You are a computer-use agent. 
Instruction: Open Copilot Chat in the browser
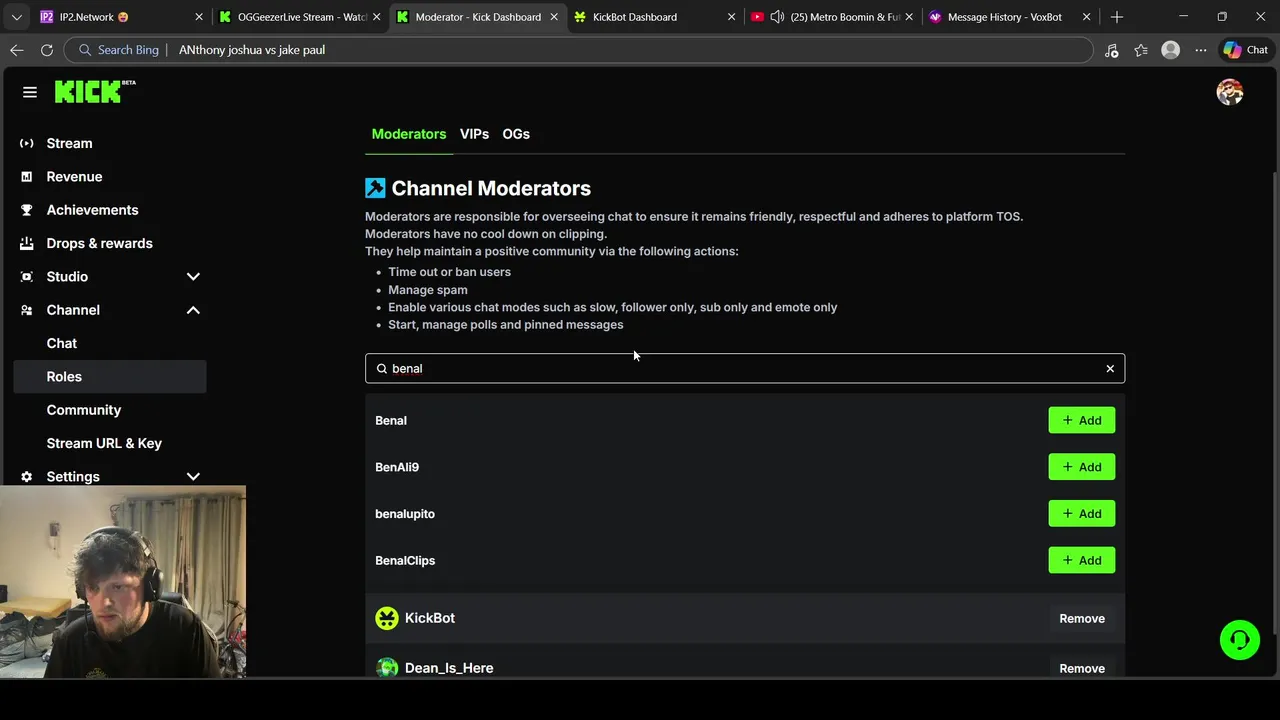coord(1246,50)
